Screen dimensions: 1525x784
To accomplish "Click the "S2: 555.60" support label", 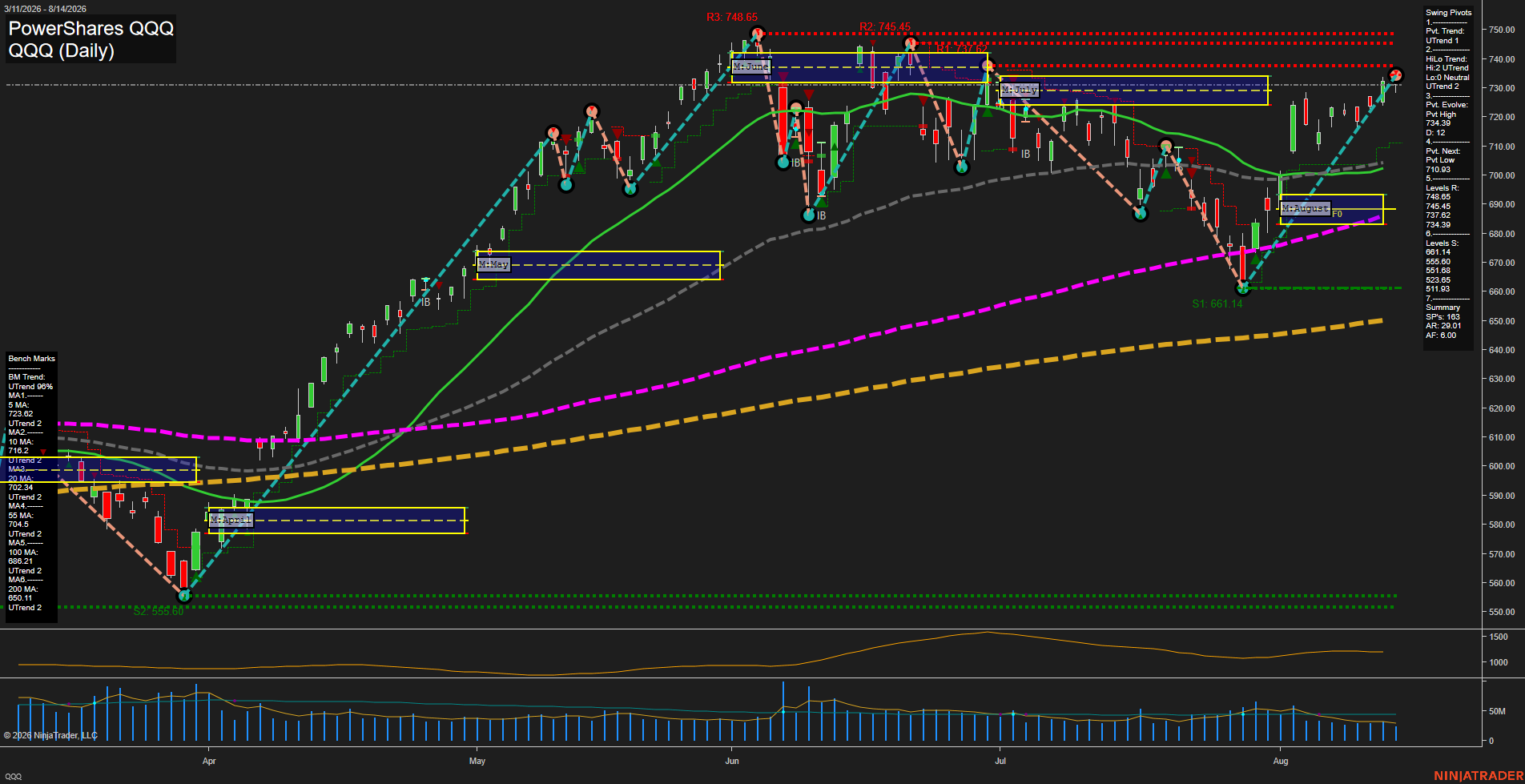I will (159, 611).
